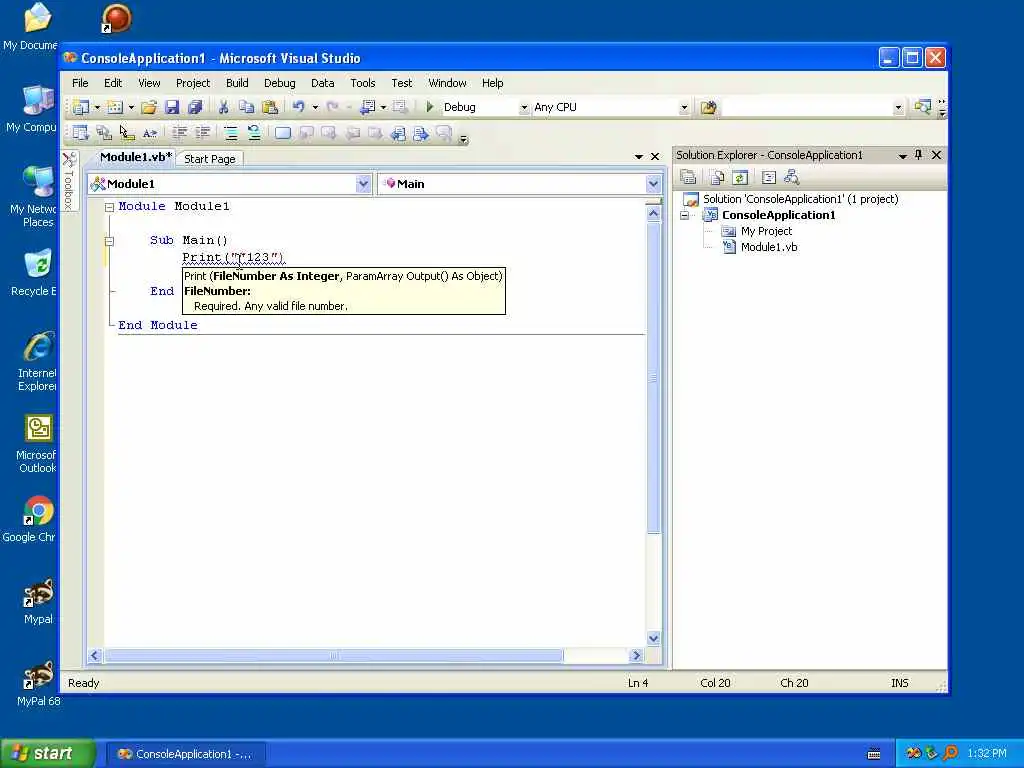Jump to previous bookmark in document icon

pos(398,133)
